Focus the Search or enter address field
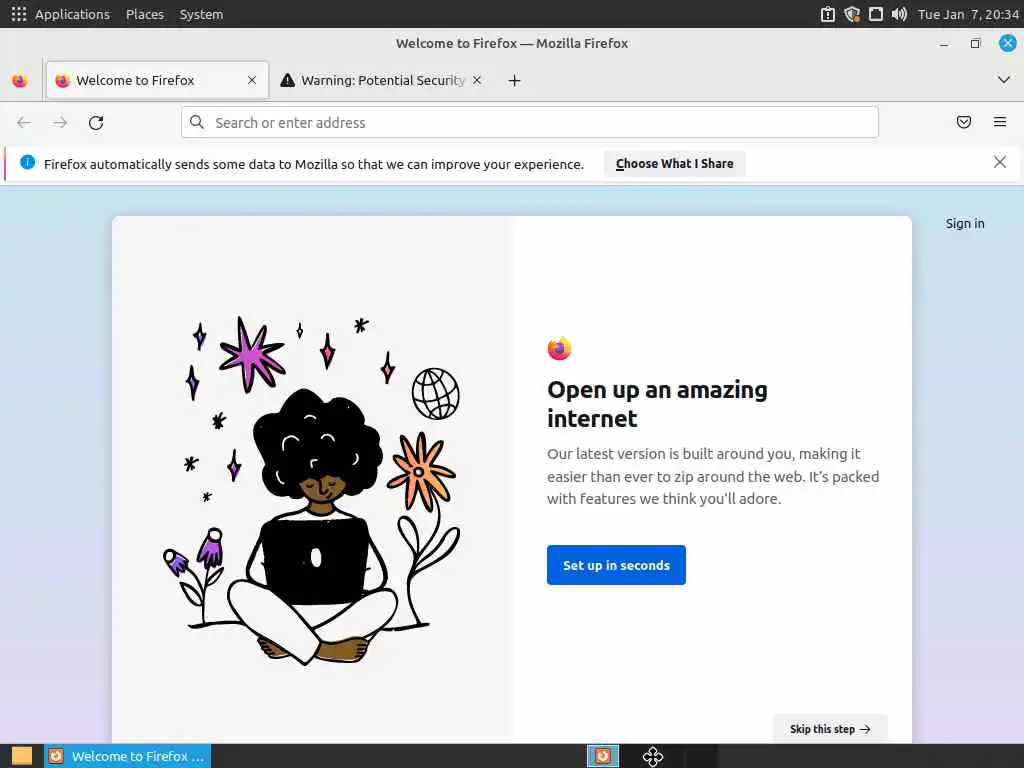1024x768 pixels. click(530, 122)
